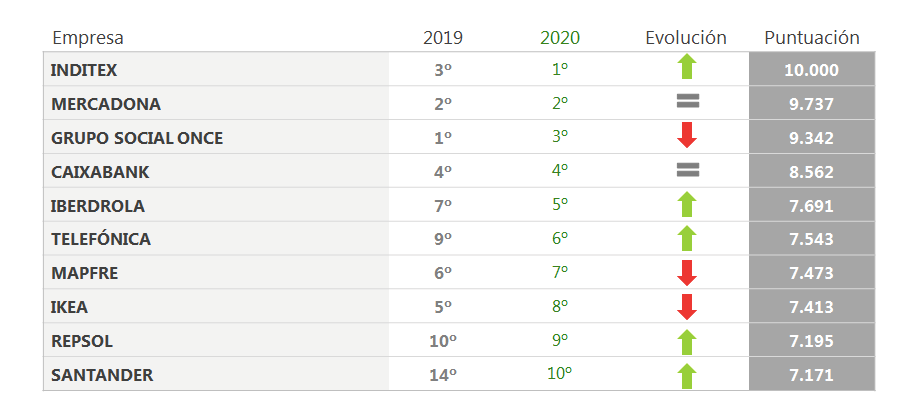Click the green up arrow for INDITEX
This screenshot has height=408, width=916.
click(686, 68)
